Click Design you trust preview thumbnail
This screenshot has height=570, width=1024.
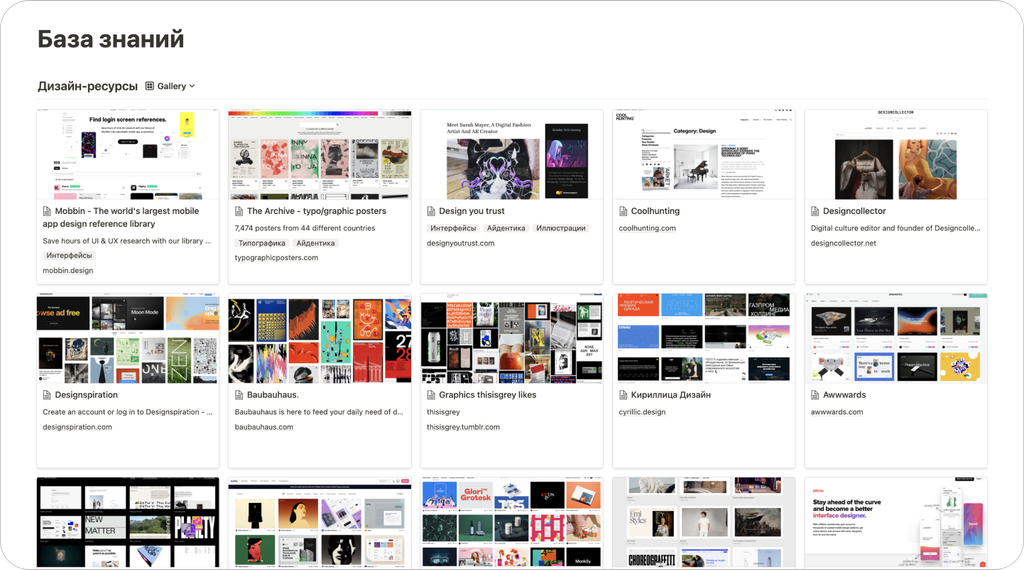pos(512,155)
